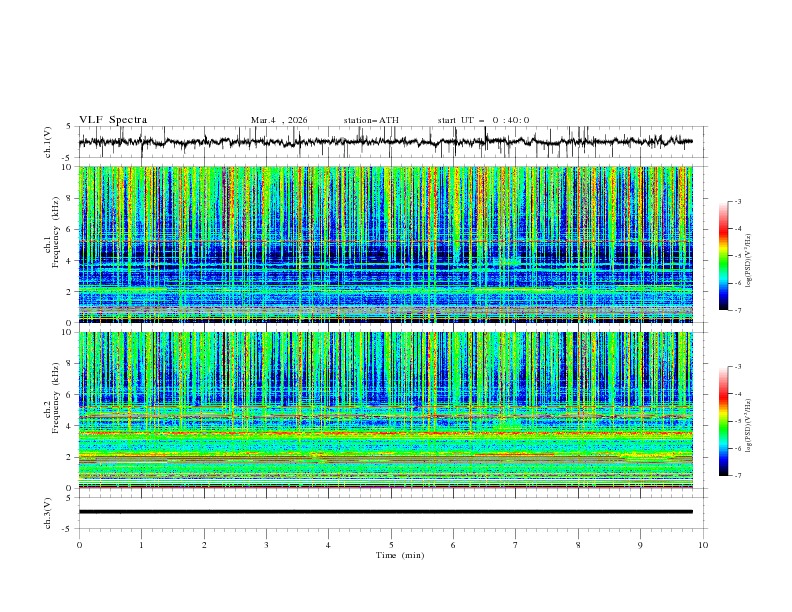This screenshot has width=792, height=612.
Task: Click the Time (min) axis label
Action: tap(400, 555)
